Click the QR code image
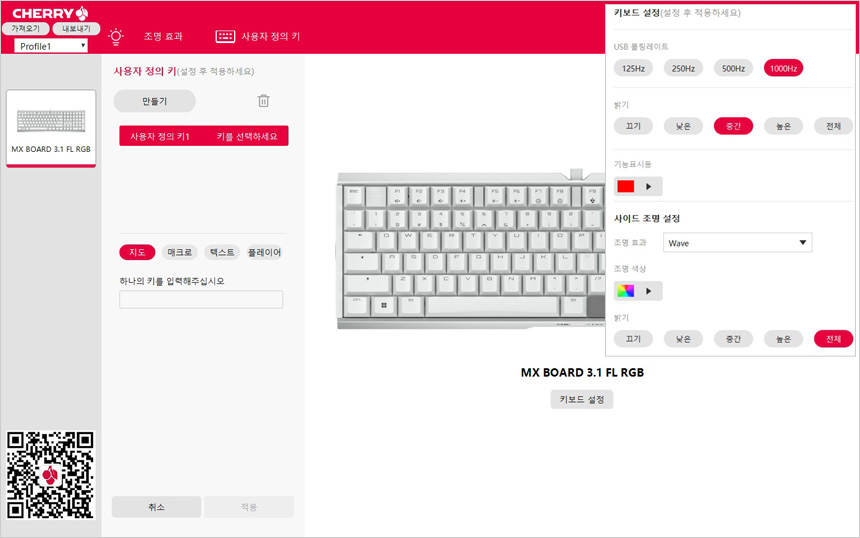The width and height of the screenshot is (860, 538). (x=50, y=475)
